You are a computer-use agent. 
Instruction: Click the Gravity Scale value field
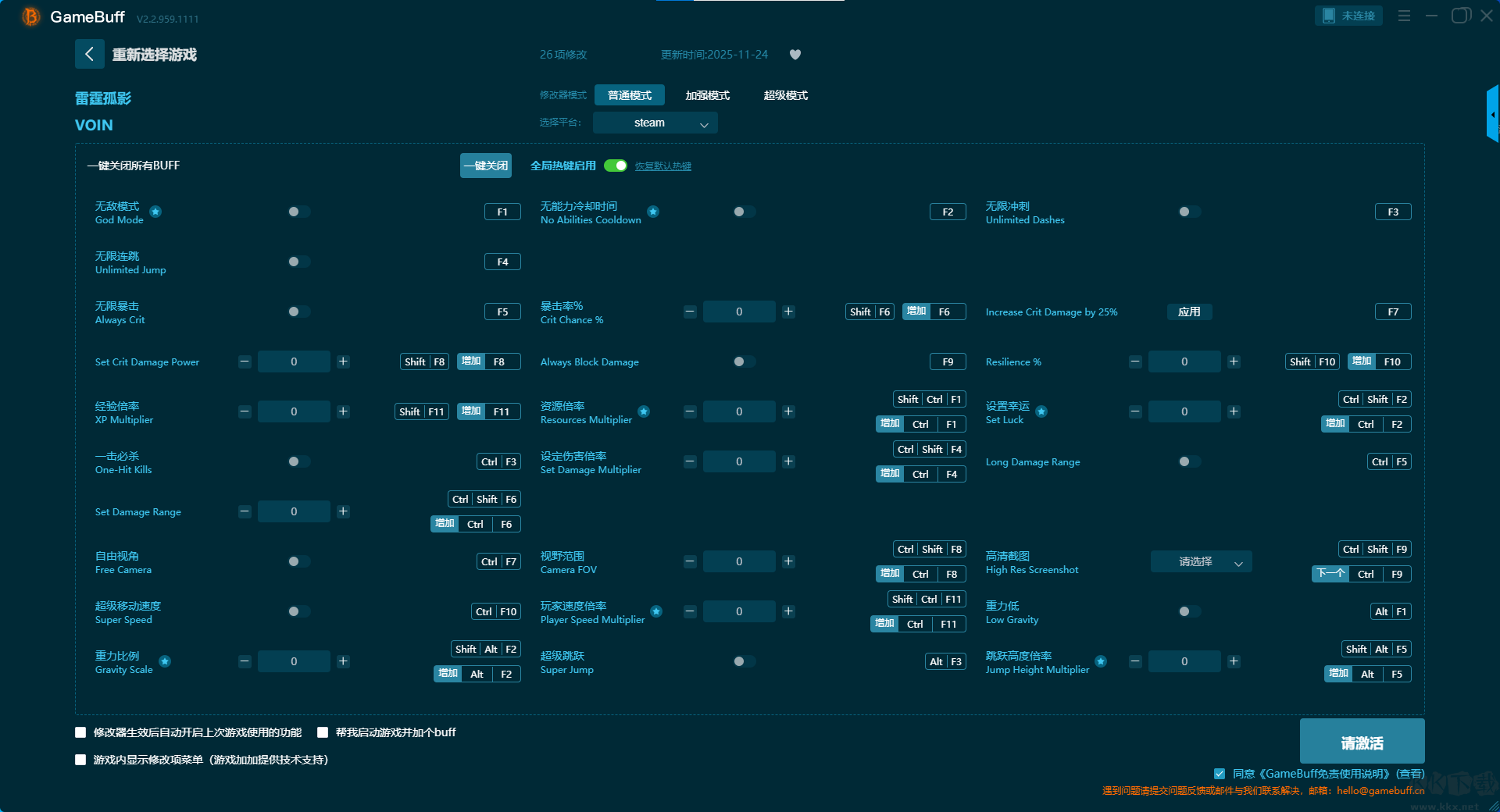click(x=294, y=661)
